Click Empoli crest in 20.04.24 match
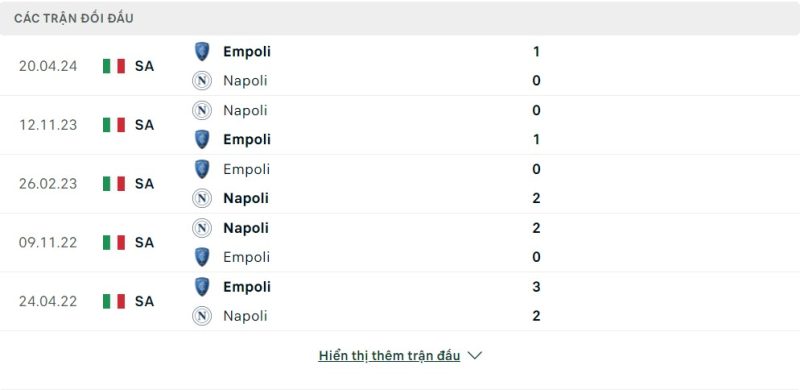The image size is (800, 390). click(202, 52)
